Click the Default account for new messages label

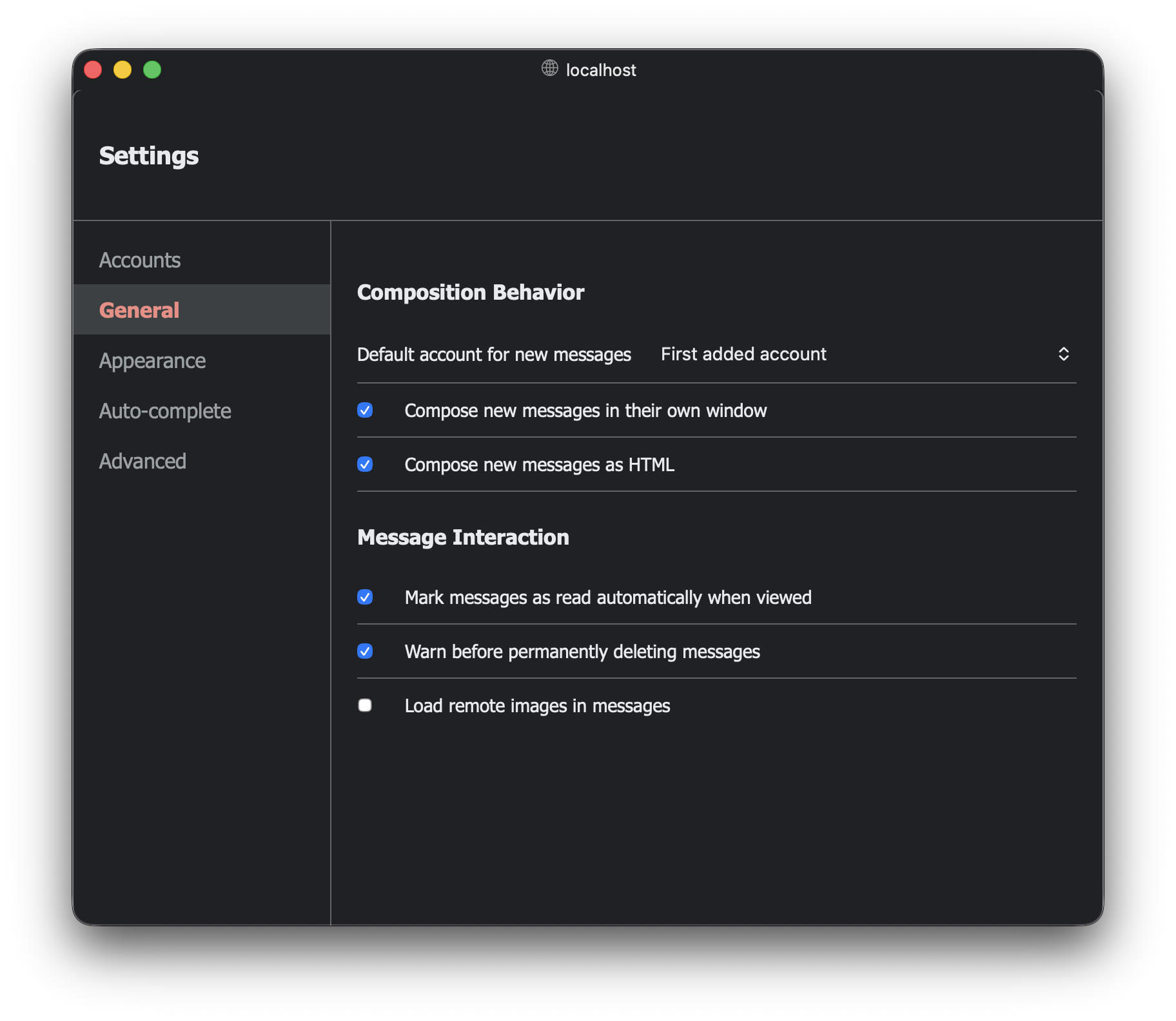coord(494,354)
